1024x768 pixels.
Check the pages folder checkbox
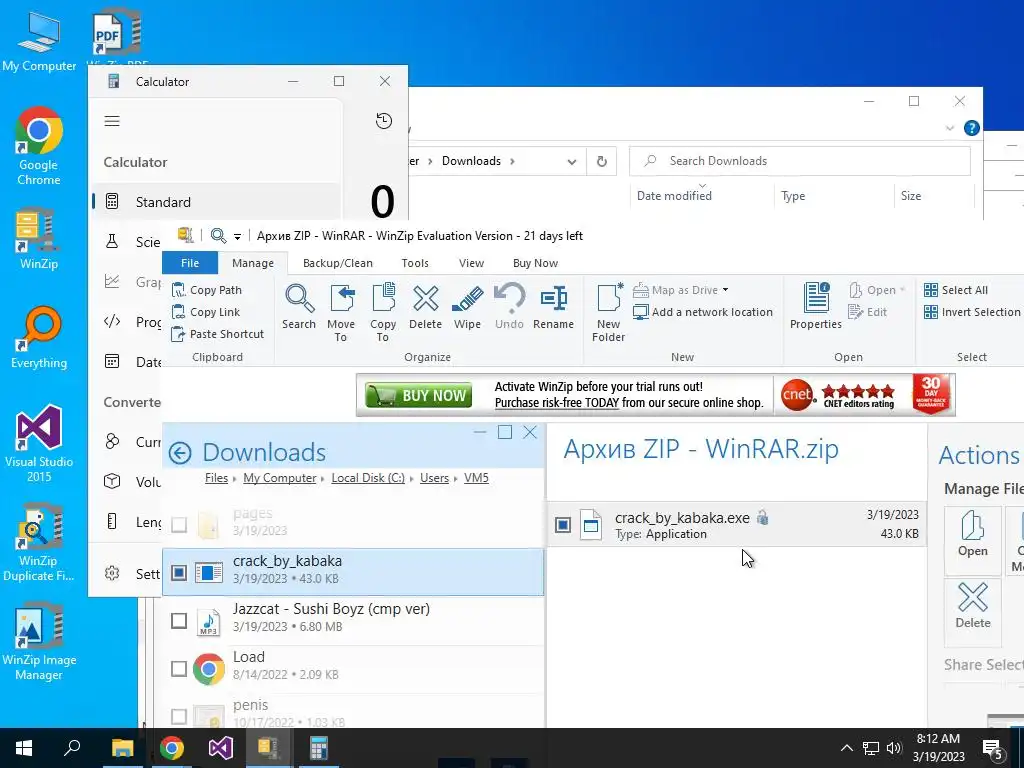point(179,524)
